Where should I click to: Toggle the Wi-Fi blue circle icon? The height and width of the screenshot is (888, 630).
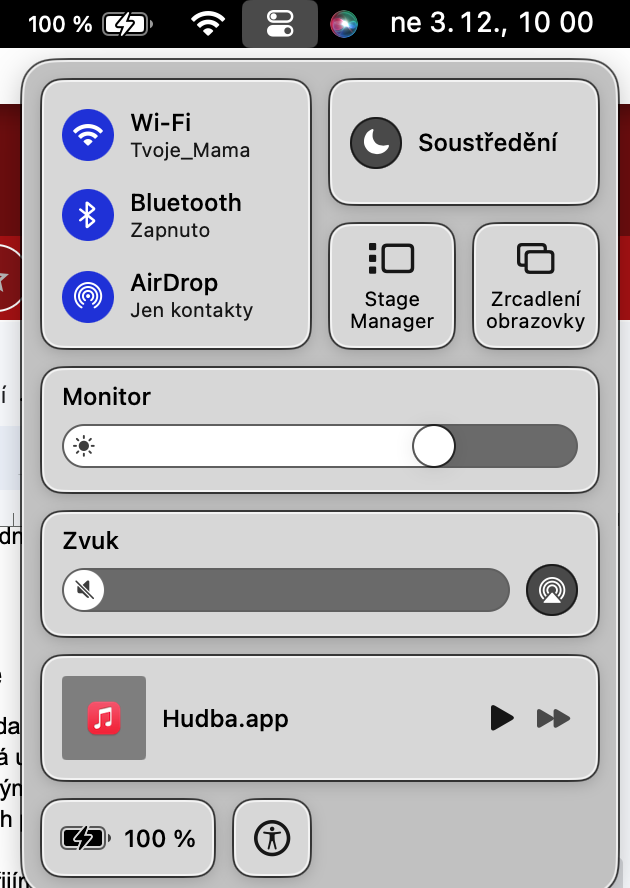tap(88, 135)
